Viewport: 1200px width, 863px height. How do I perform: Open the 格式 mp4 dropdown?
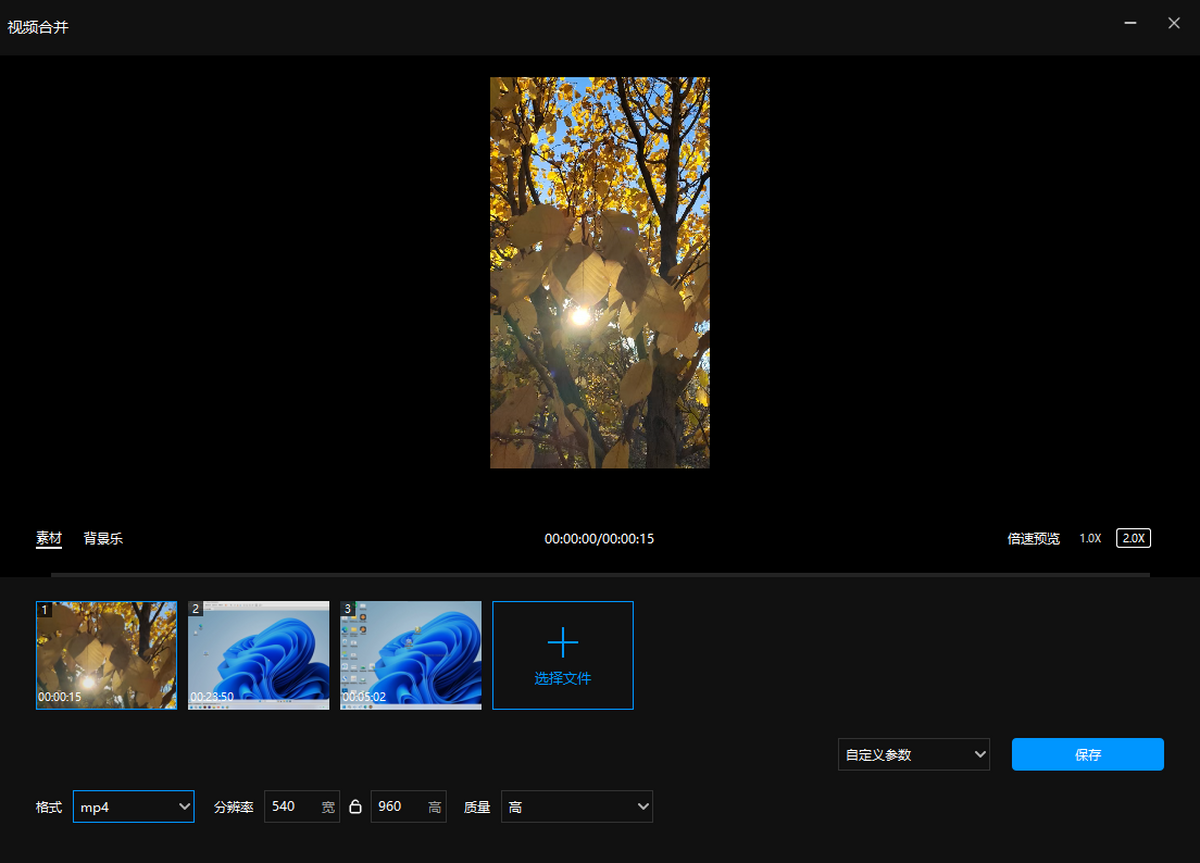click(134, 807)
